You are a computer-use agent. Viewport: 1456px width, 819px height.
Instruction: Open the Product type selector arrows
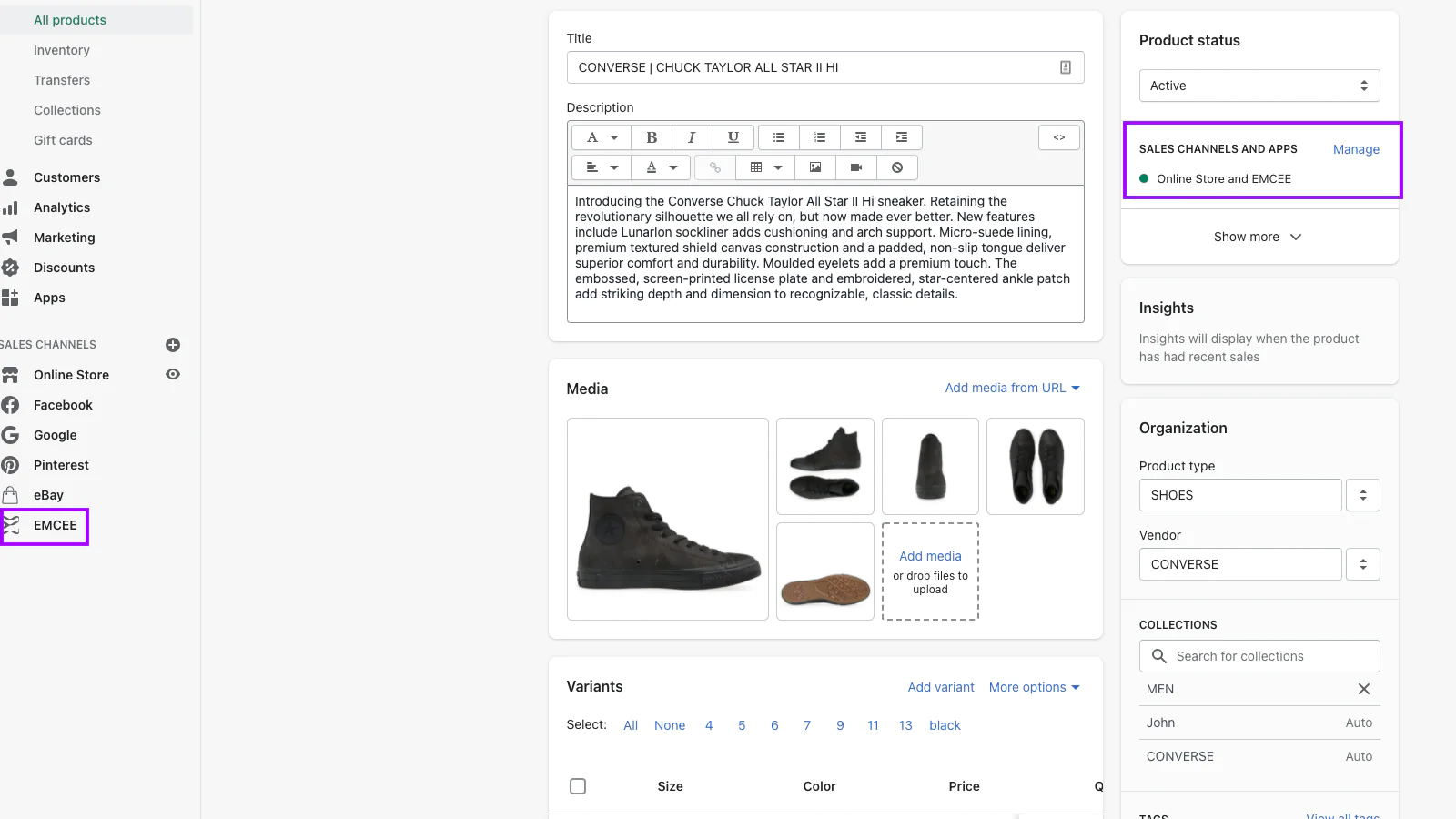click(1363, 495)
